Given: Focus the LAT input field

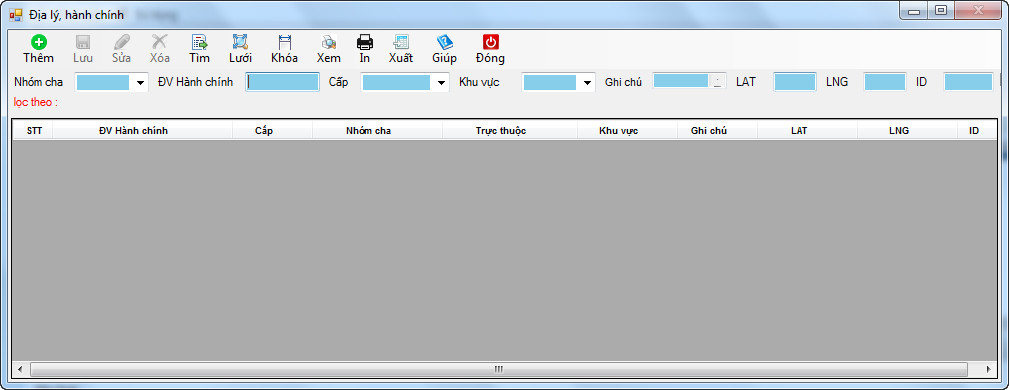Looking at the screenshot, I should (x=795, y=82).
